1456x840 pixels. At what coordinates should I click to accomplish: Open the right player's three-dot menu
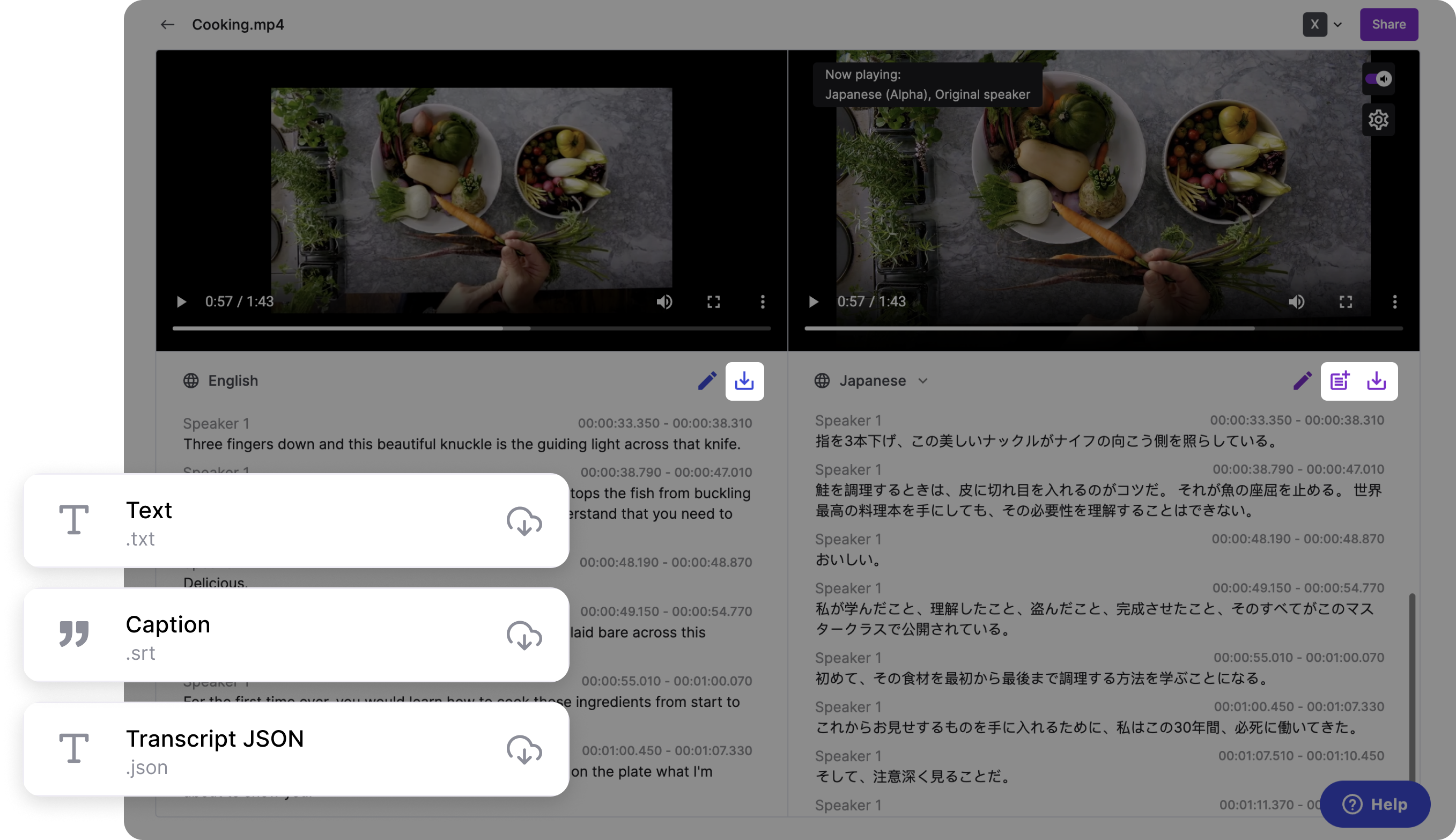click(1395, 301)
